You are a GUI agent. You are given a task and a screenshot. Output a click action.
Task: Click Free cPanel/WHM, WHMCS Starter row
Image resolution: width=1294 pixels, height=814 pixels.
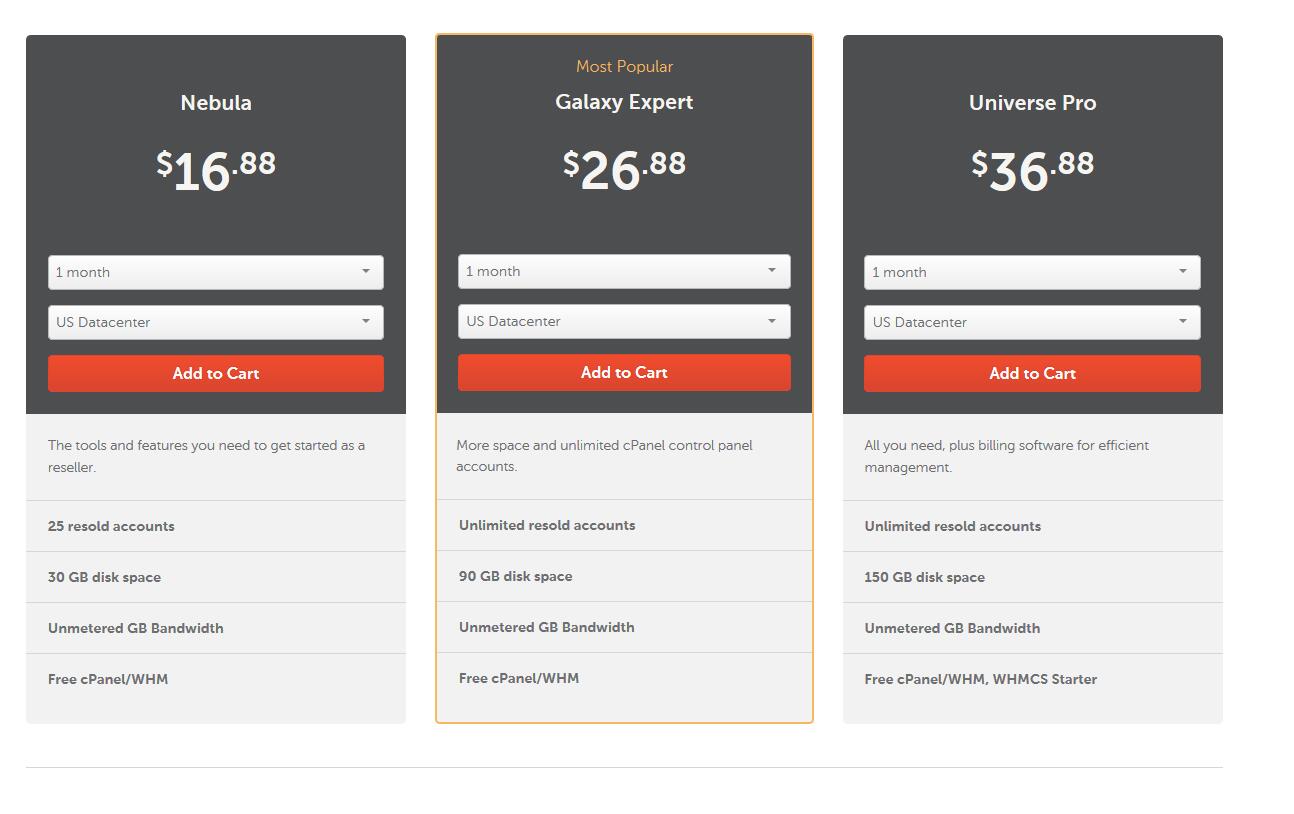coord(1032,679)
